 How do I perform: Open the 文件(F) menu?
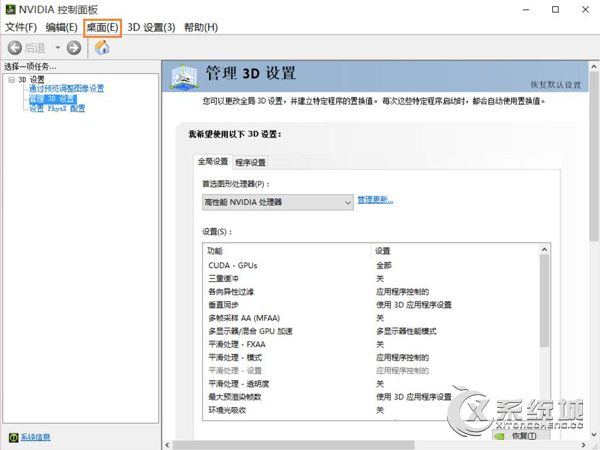tap(21, 28)
